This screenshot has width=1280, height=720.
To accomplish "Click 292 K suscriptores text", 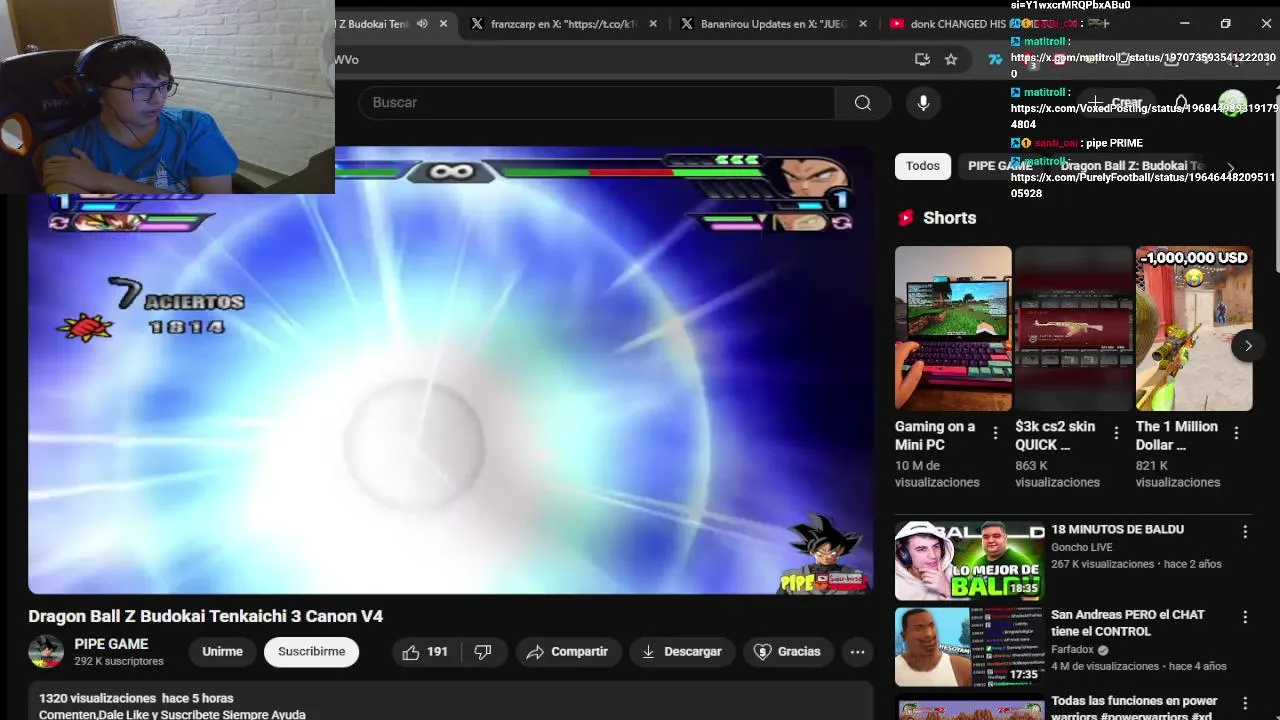I will point(118,661).
